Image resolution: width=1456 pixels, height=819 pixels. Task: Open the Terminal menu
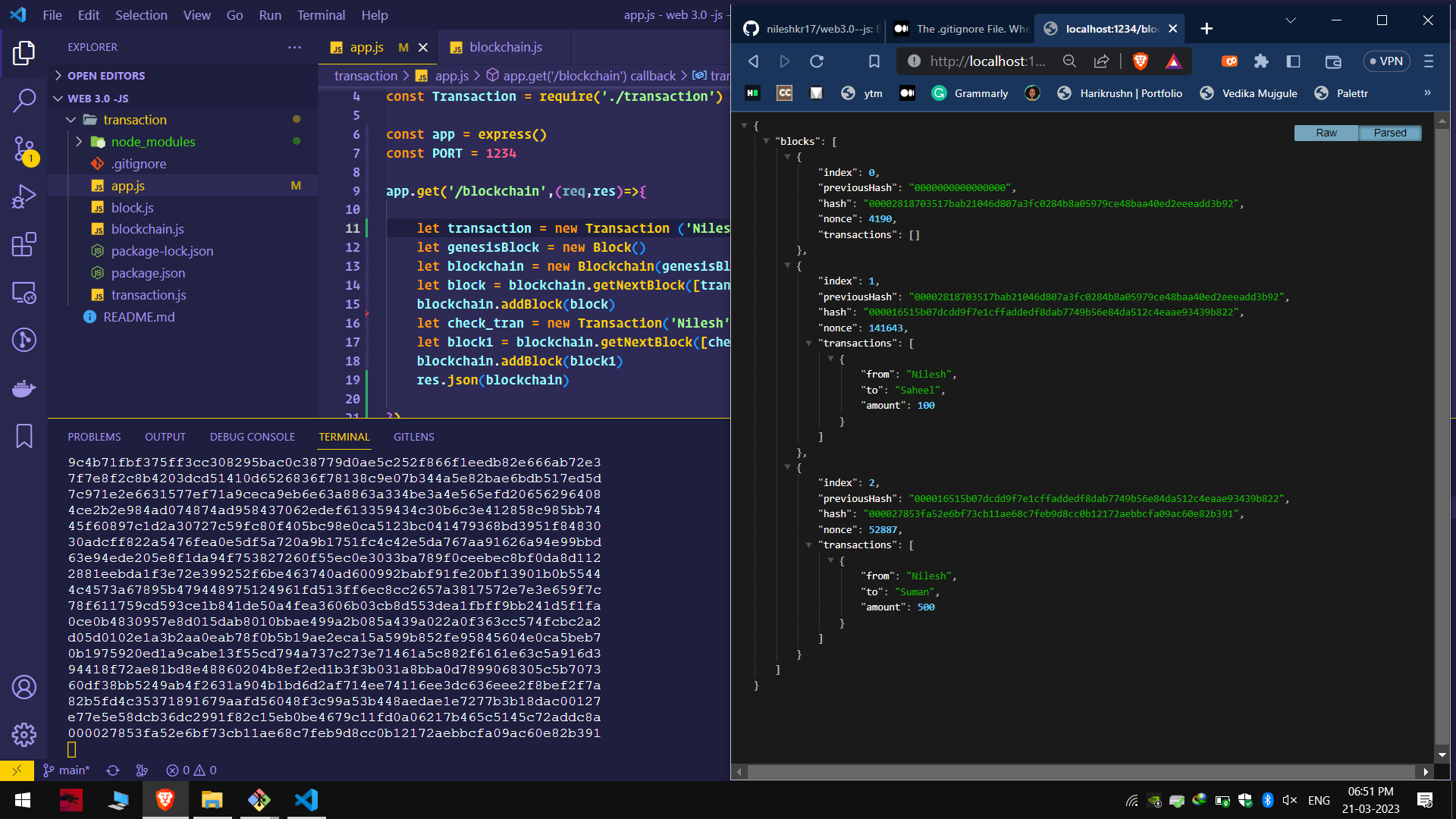321,14
